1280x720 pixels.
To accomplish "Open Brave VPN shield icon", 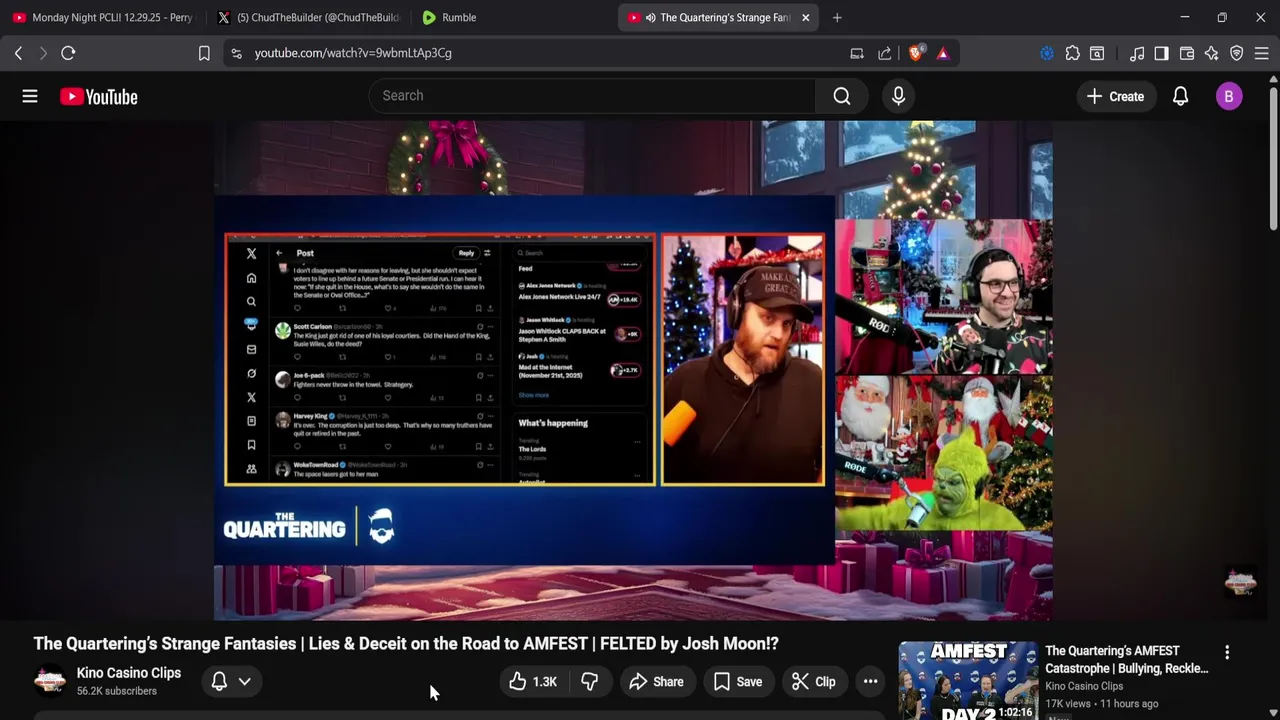I will pyautogui.click(x=1237, y=53).
